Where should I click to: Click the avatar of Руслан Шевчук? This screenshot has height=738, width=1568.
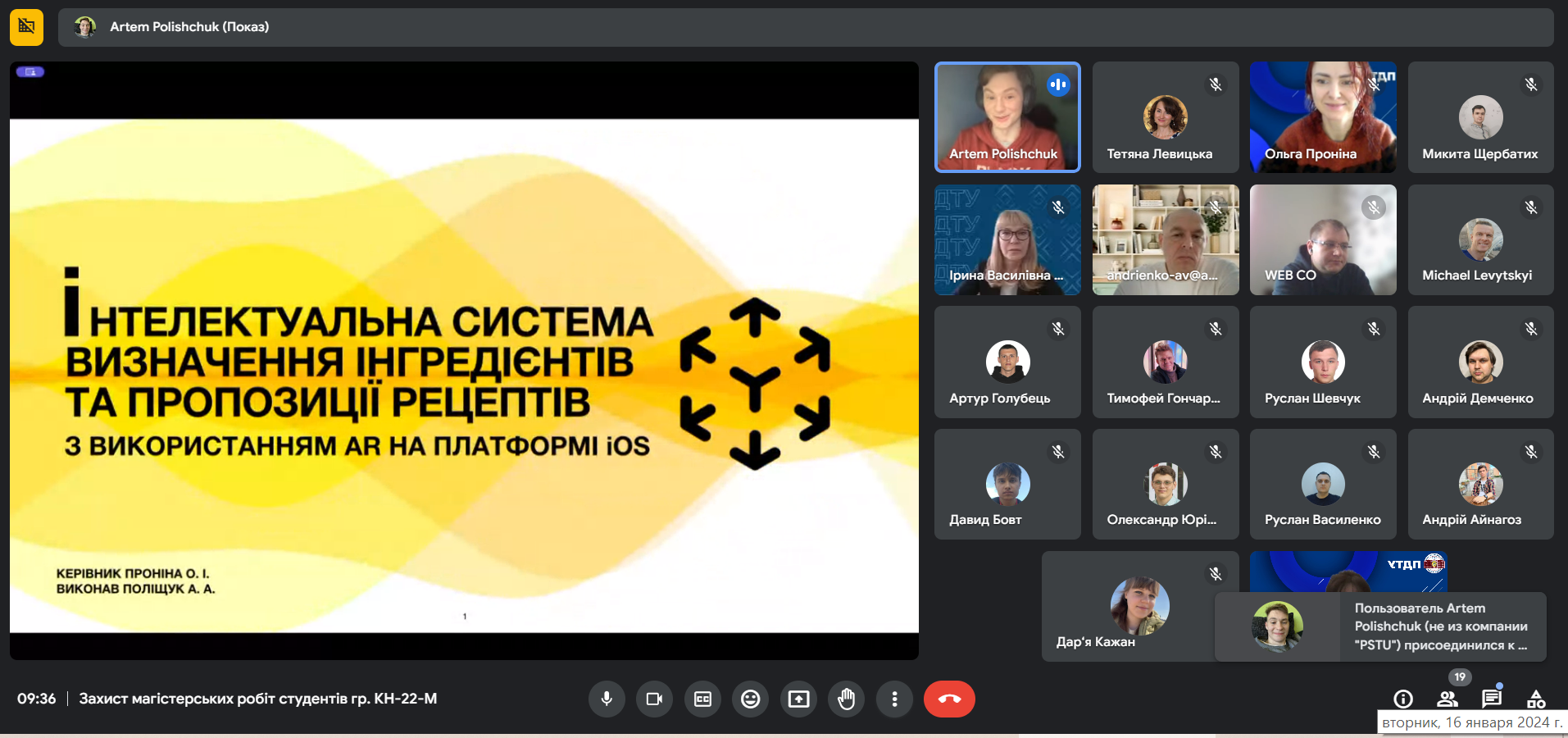point(1323,362)
